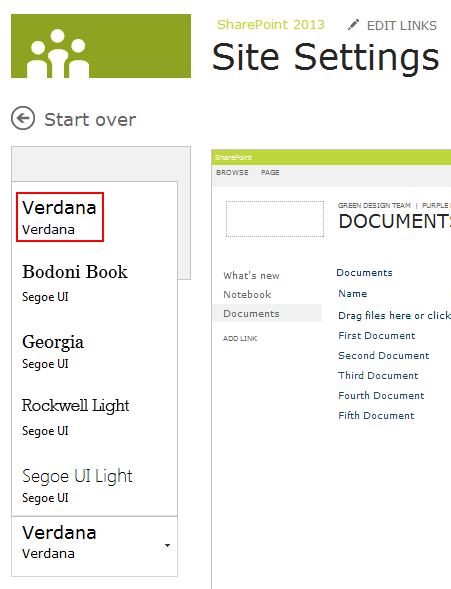Click the Documents web part heading
Image resolution: width=451 pixels, height=589 pixels.
click(364, 273)
